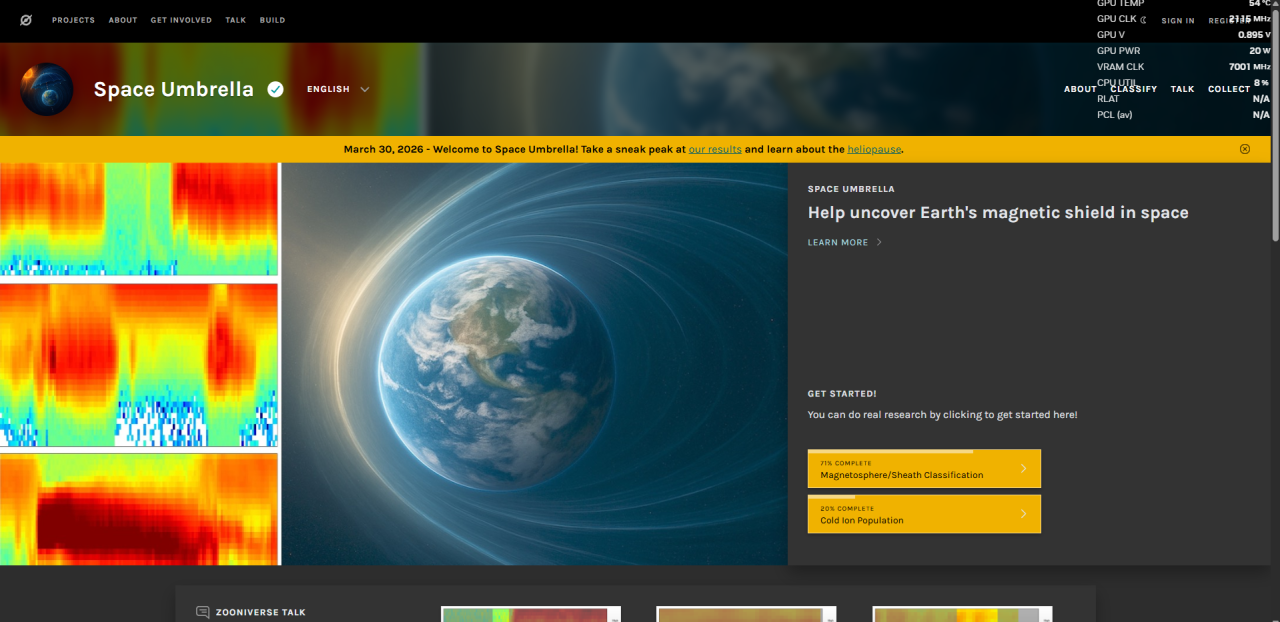
Task: Click the arrow on Magnetosphere/Sheath Classification button
Action: tap(1023, 469)
